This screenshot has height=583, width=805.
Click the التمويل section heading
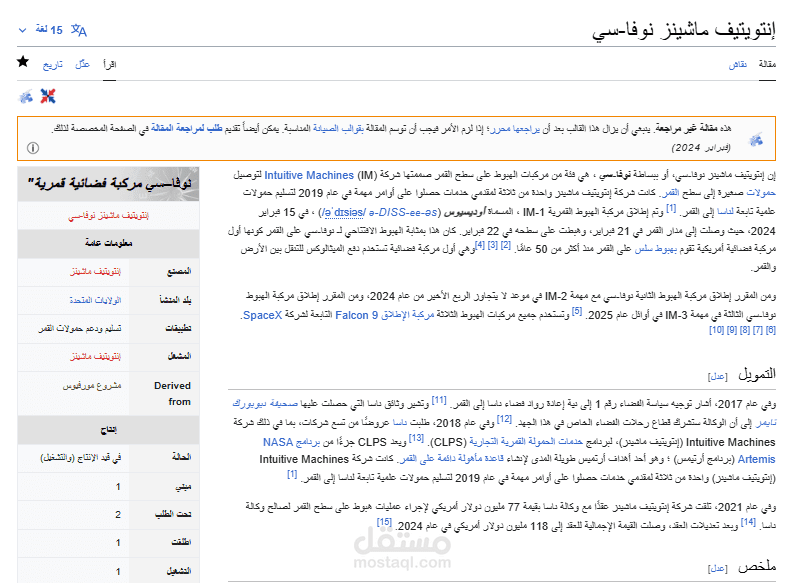point(757,375)
